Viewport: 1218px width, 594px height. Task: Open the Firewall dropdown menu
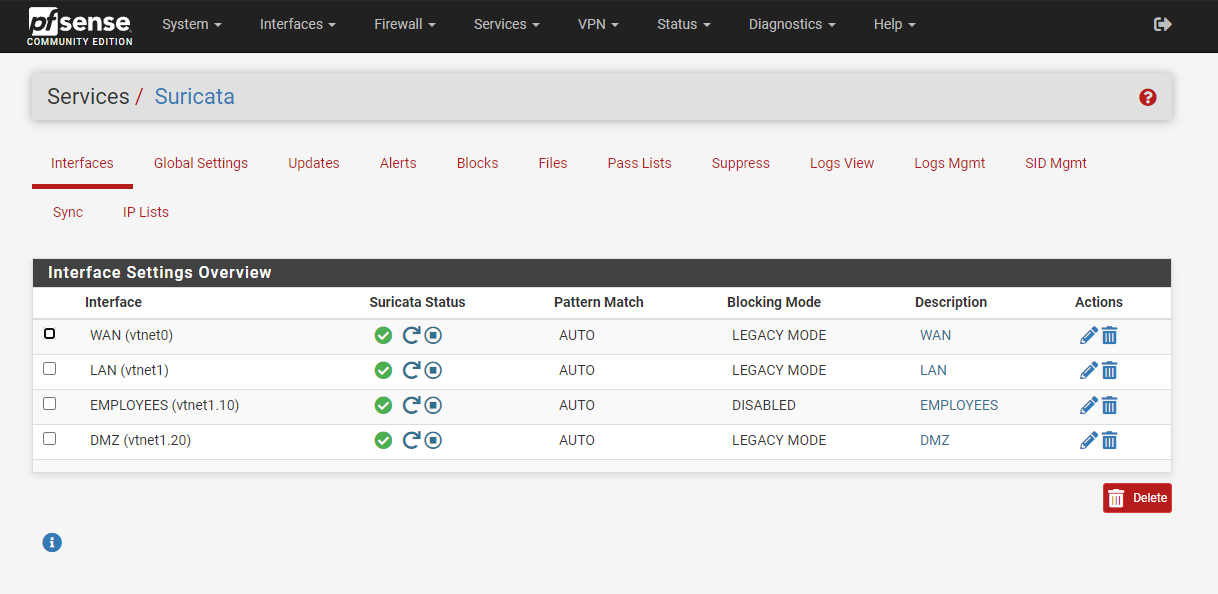(404, 24)
